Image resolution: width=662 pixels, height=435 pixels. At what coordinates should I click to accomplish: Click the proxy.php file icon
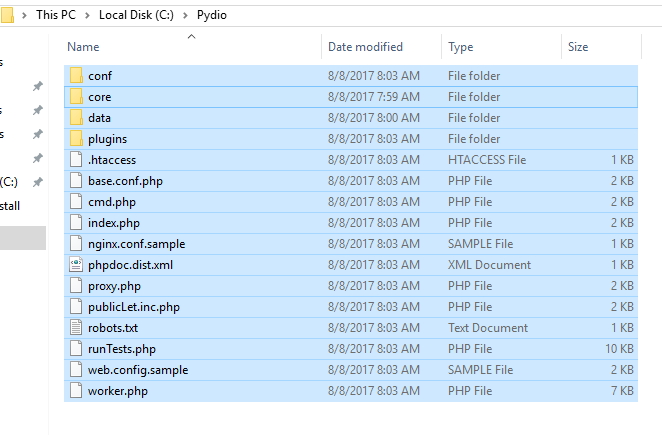point(76,285)
